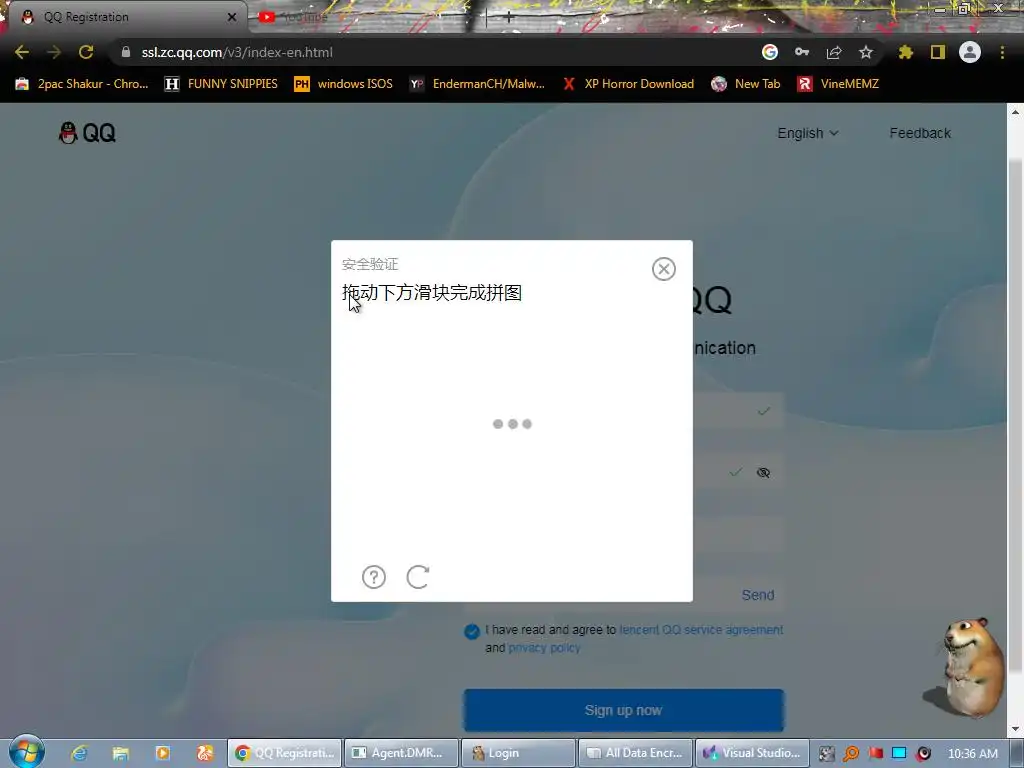
Task: Click the taskbar clock 10:36 AM
Action: tap(972, 754)
